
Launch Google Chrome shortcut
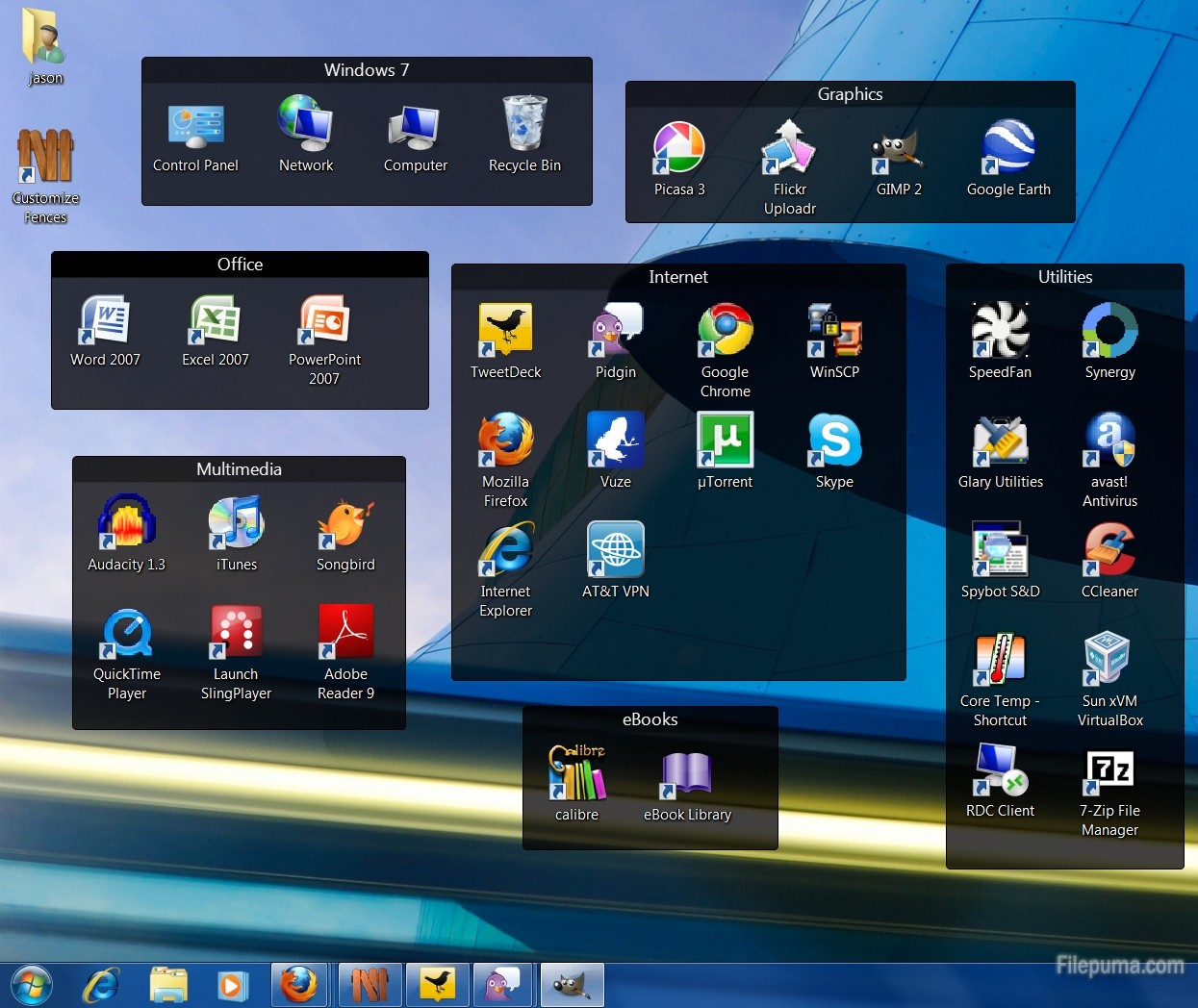[726, 351]
